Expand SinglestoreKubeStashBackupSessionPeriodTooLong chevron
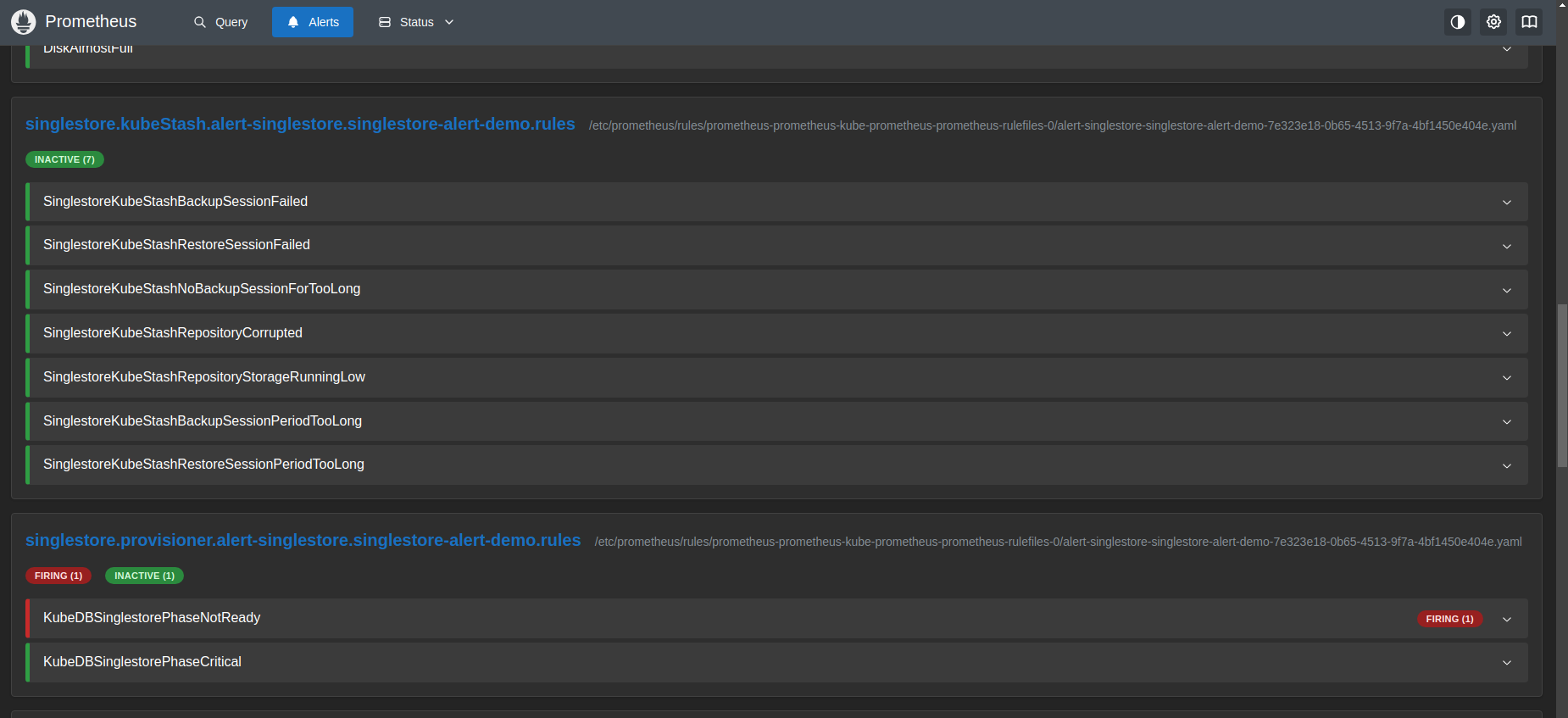The image size is (1568, 718). pos(1507,422)
